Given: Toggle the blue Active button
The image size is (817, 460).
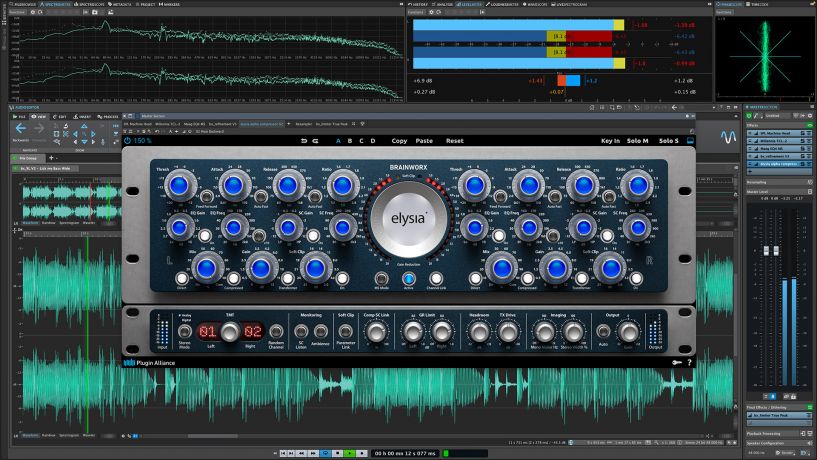Looking at the screenshot, I should [x=408, y=279].
